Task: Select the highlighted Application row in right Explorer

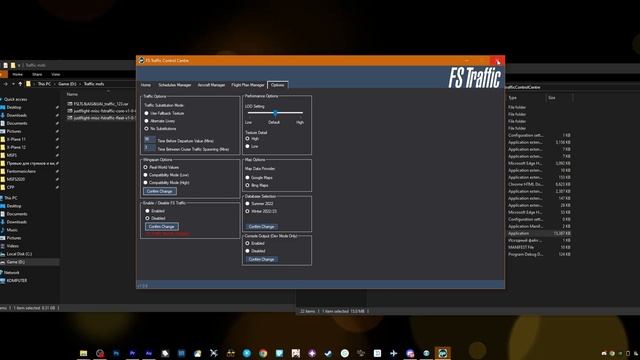Action: (x=539, y=233)
